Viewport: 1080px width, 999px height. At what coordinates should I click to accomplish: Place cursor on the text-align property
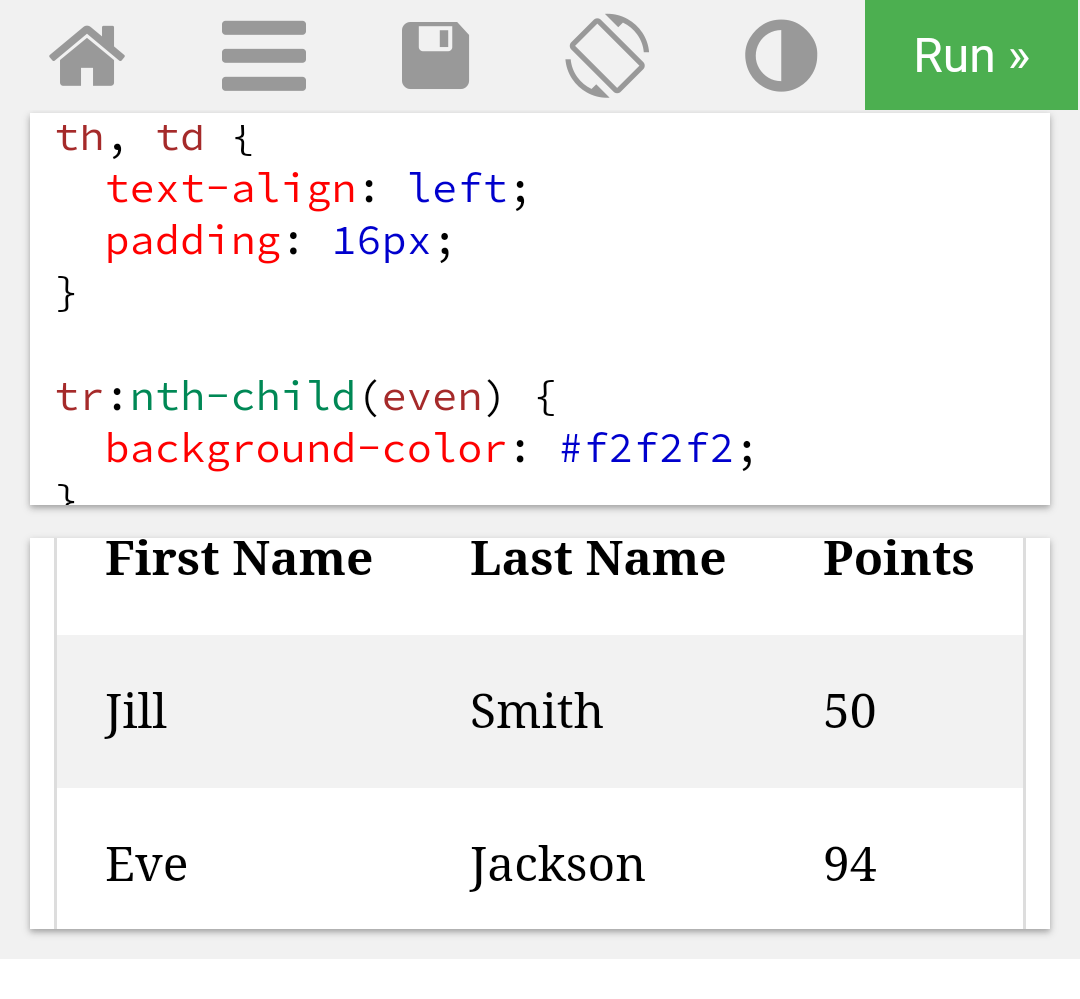pyautogui.click(x=230, y=188)
